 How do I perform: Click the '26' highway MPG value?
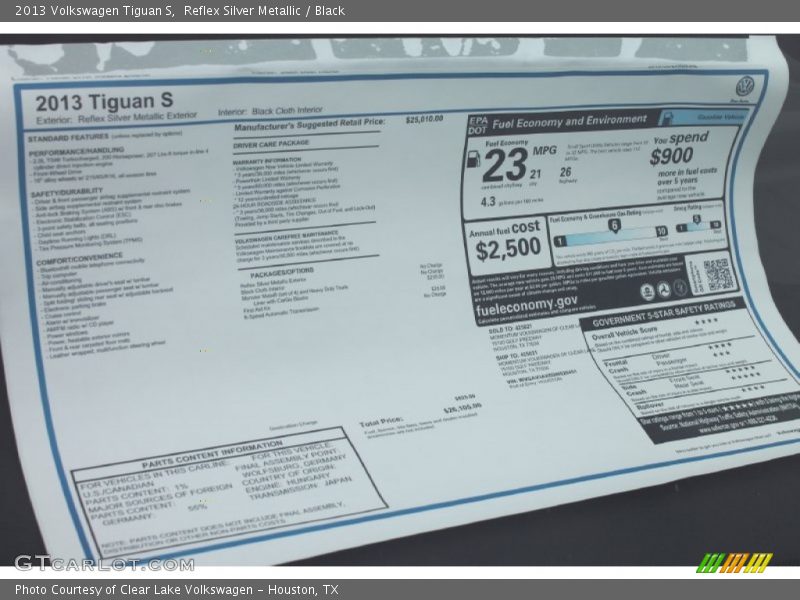click(565, 172)
